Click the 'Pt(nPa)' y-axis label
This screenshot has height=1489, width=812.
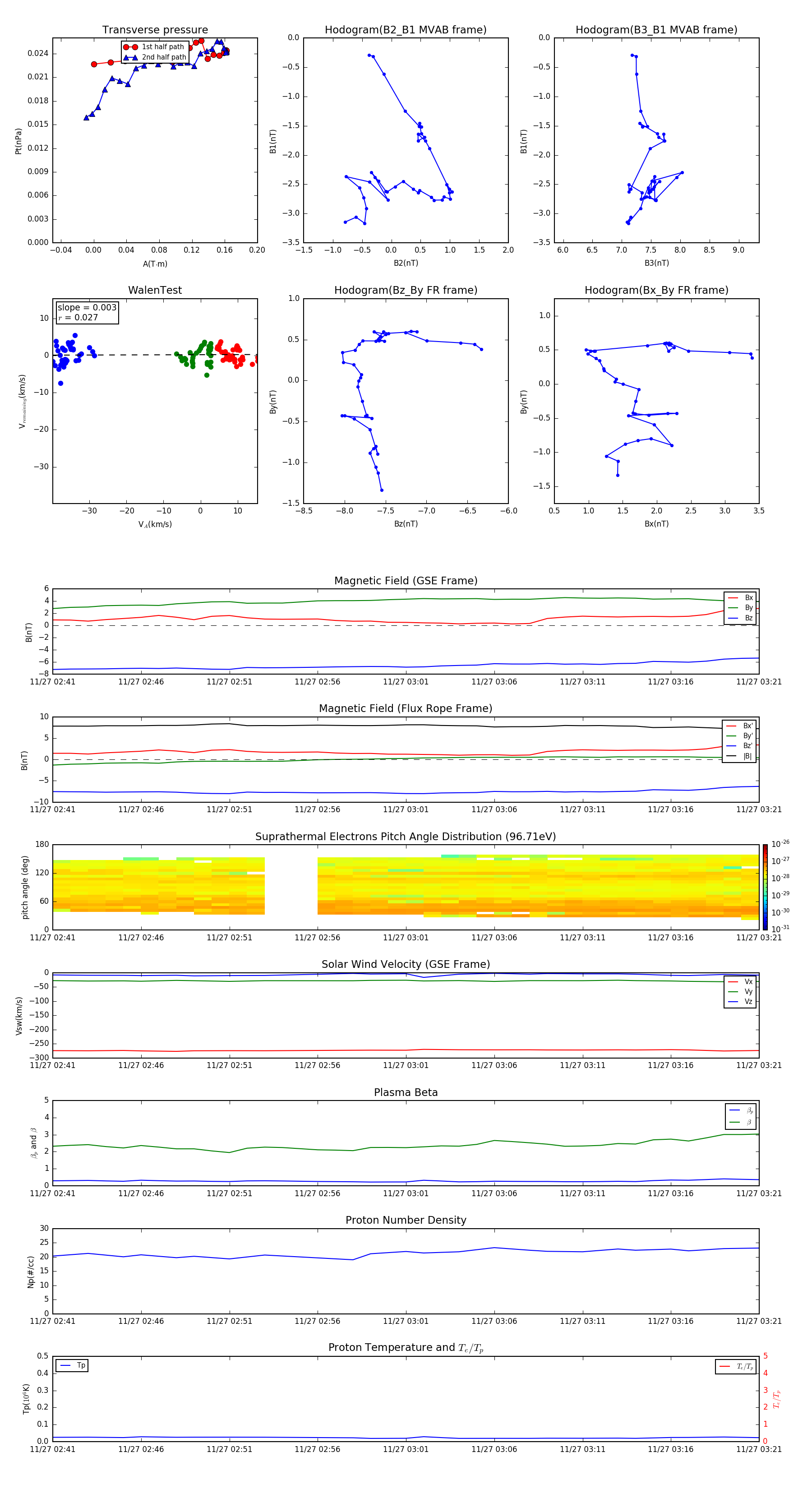pos(18,140)
